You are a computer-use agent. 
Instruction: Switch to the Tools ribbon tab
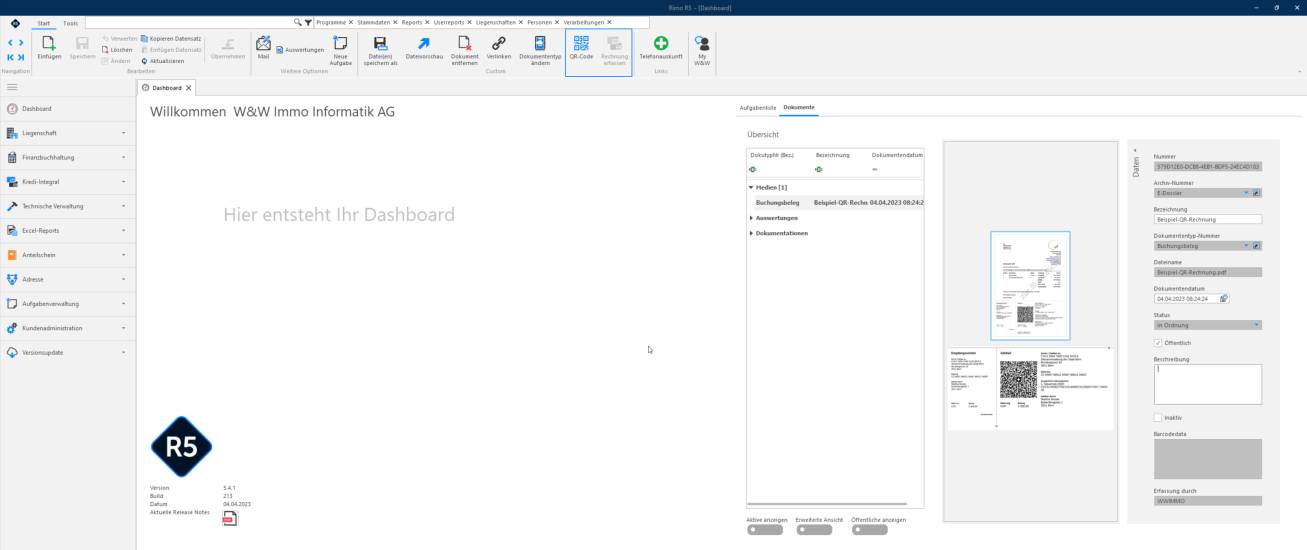click(70, 22)
